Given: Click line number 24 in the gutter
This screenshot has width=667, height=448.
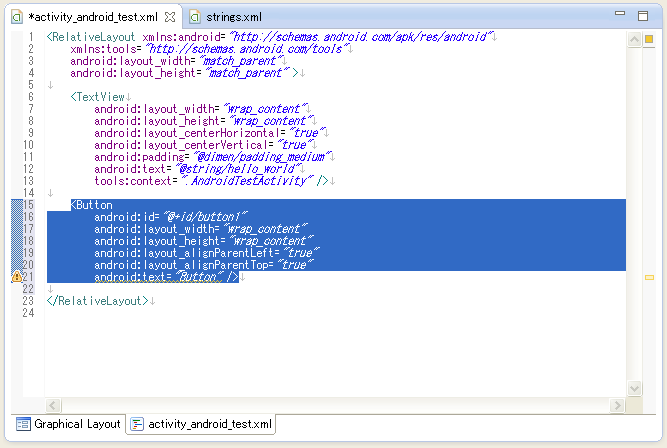Looking at the screenshot, I should pos(28,313).
